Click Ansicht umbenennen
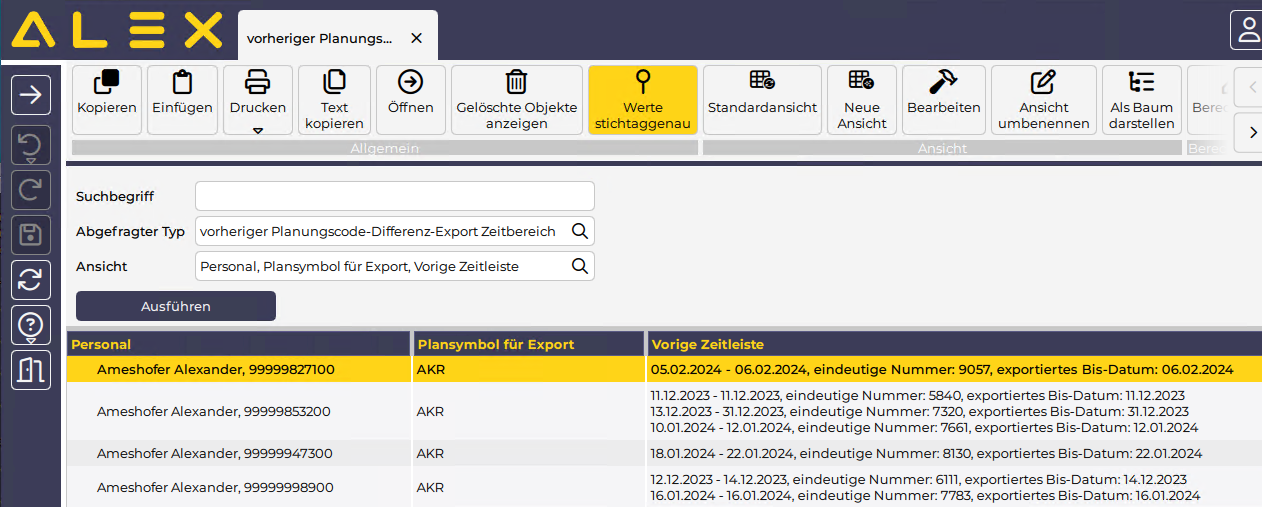Screen dimensions: 1262x507 coord(1043,99)
